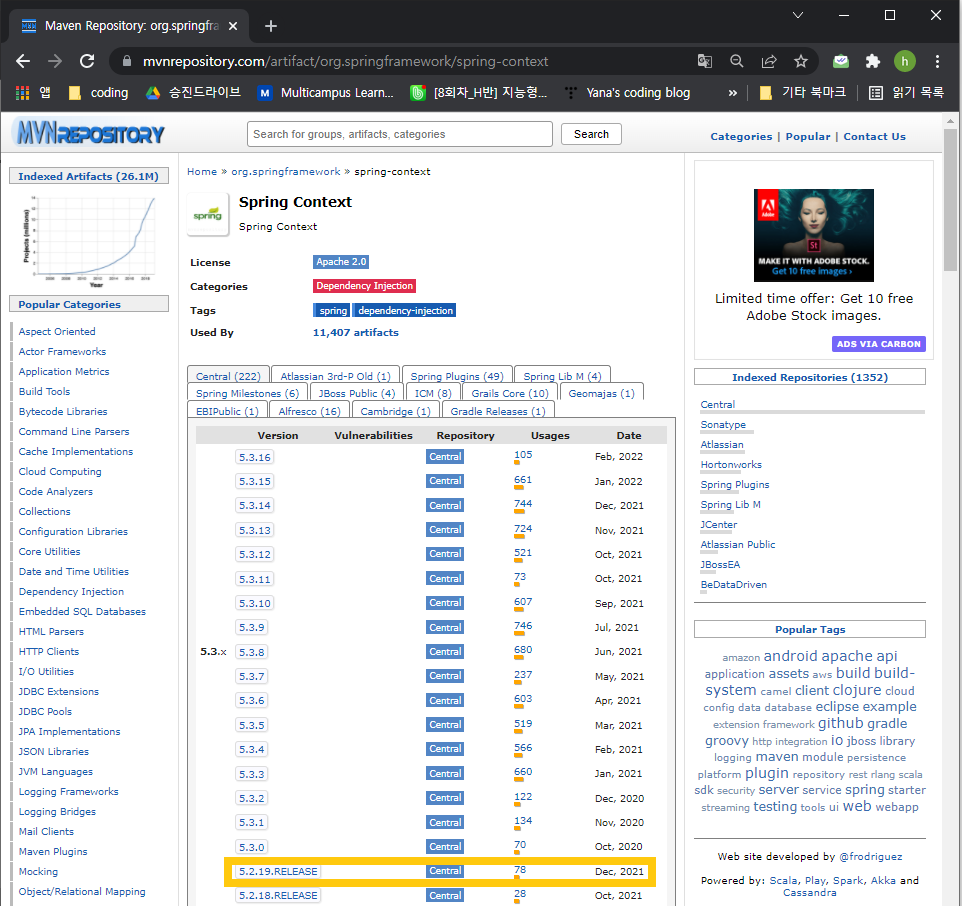Open the Categories header link
962x906 pixels.
[741, 136]
